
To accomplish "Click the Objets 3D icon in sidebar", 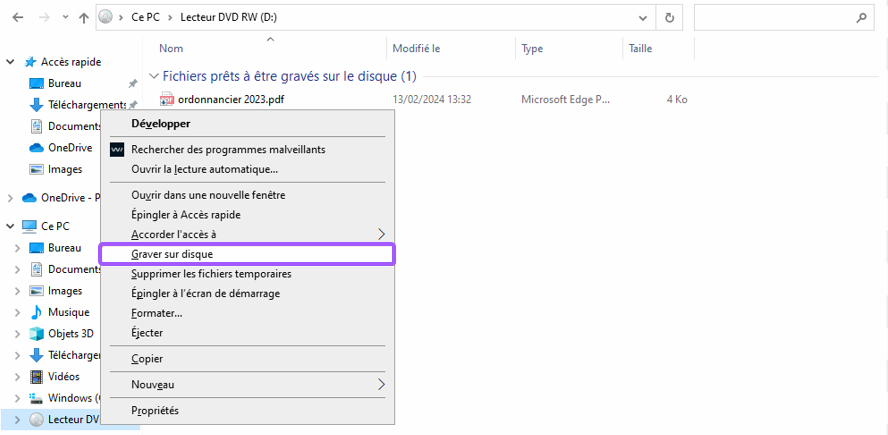I will point(37,333).
